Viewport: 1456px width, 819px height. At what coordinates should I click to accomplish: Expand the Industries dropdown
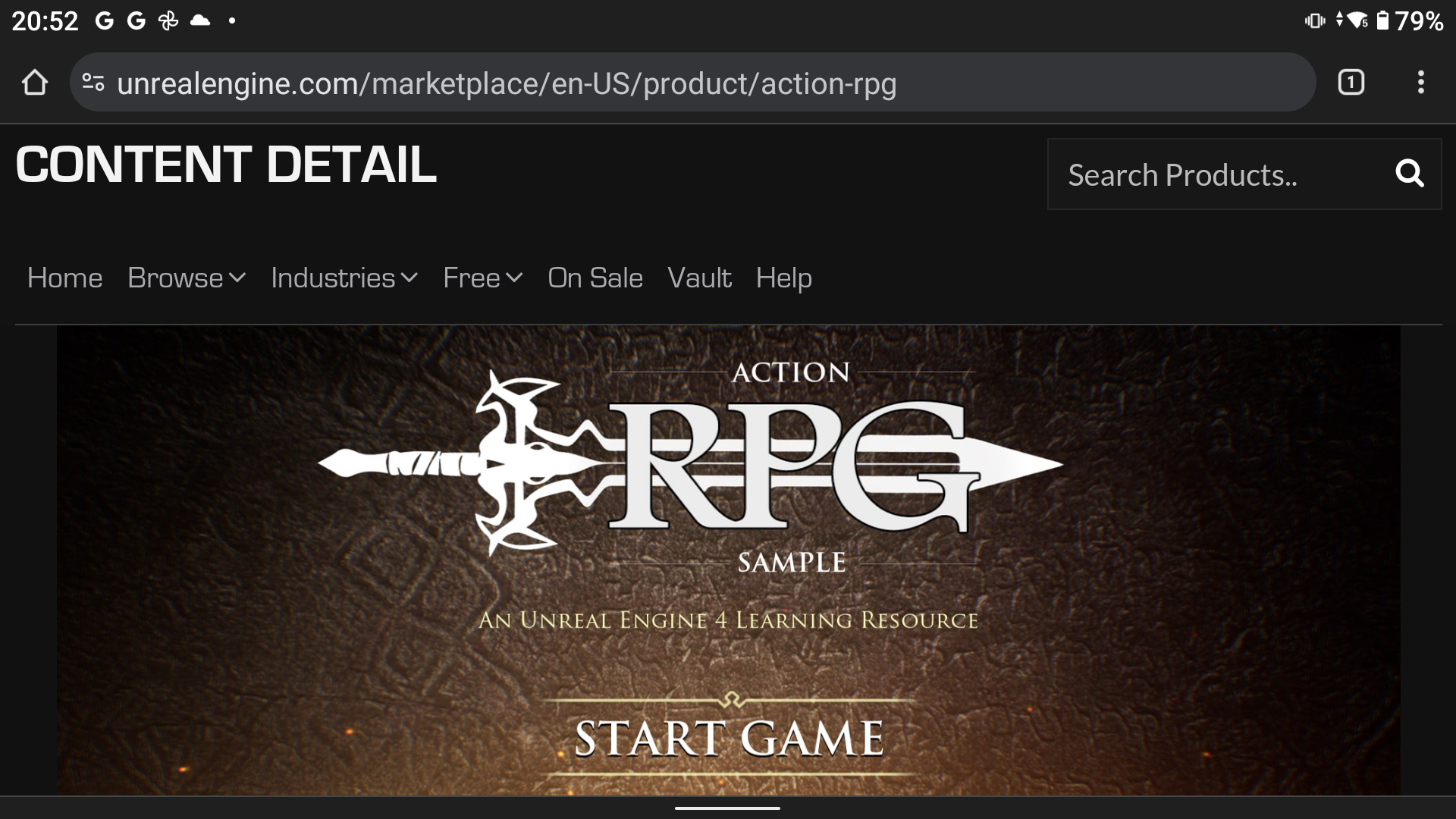tap(344, 278)
